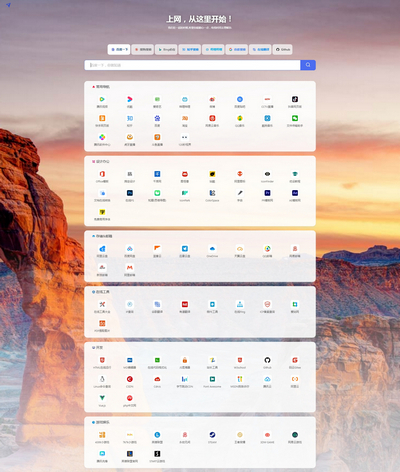Switch to the Bing search tab

[x=166, y=49]
